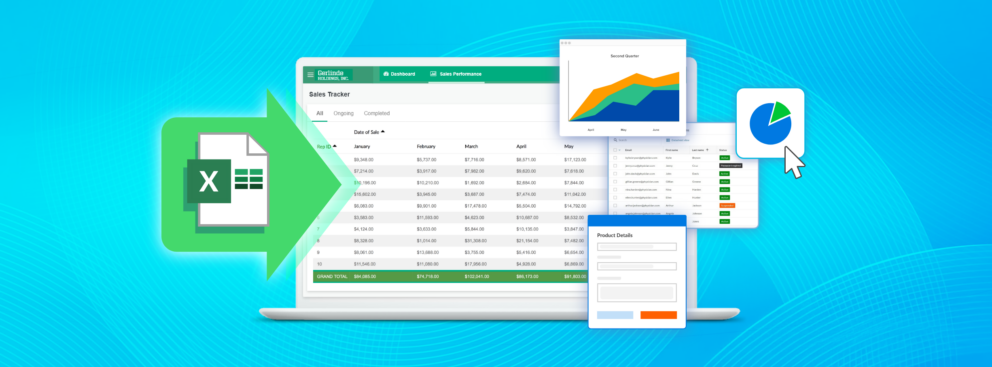Select the $10,210.00 cell

[x=428, y=182]
